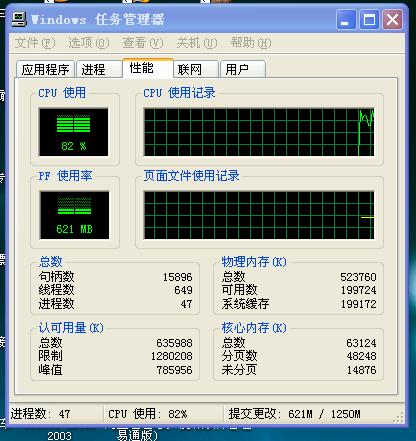
Task: Close the Task Manager window
Action: [392, 20]
